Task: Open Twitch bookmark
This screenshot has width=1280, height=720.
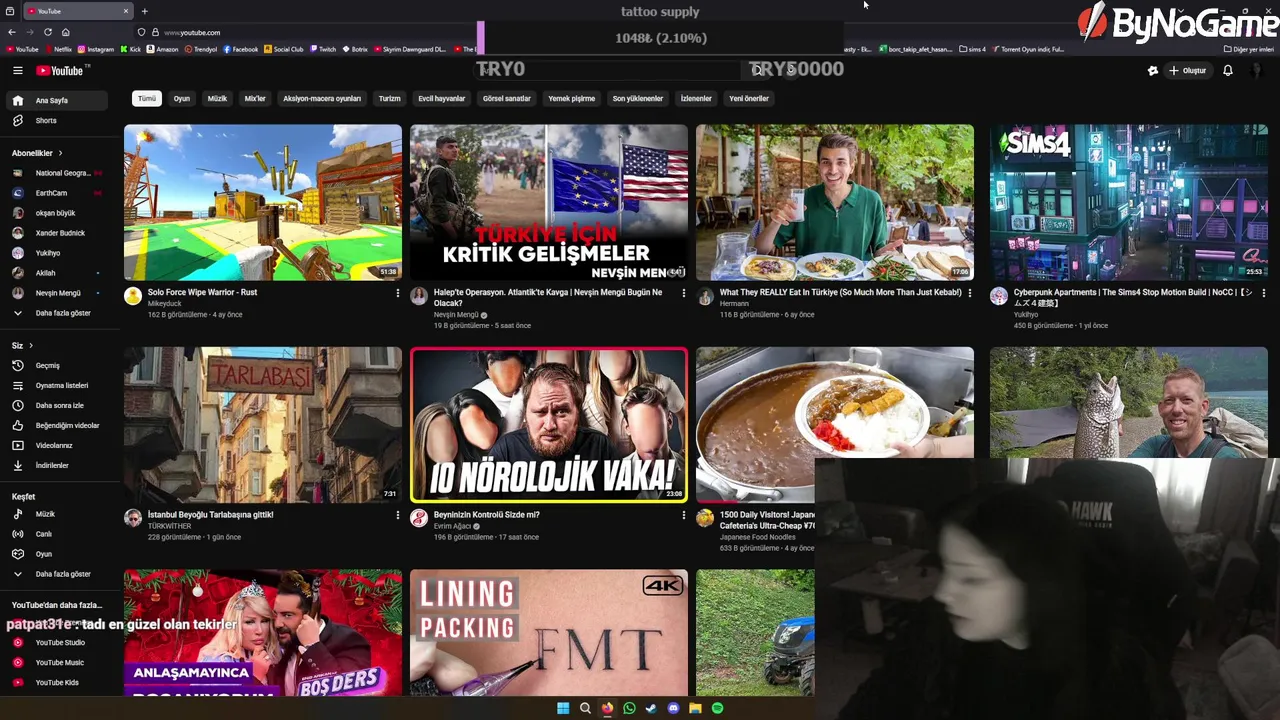Action: tap(323, 49)
